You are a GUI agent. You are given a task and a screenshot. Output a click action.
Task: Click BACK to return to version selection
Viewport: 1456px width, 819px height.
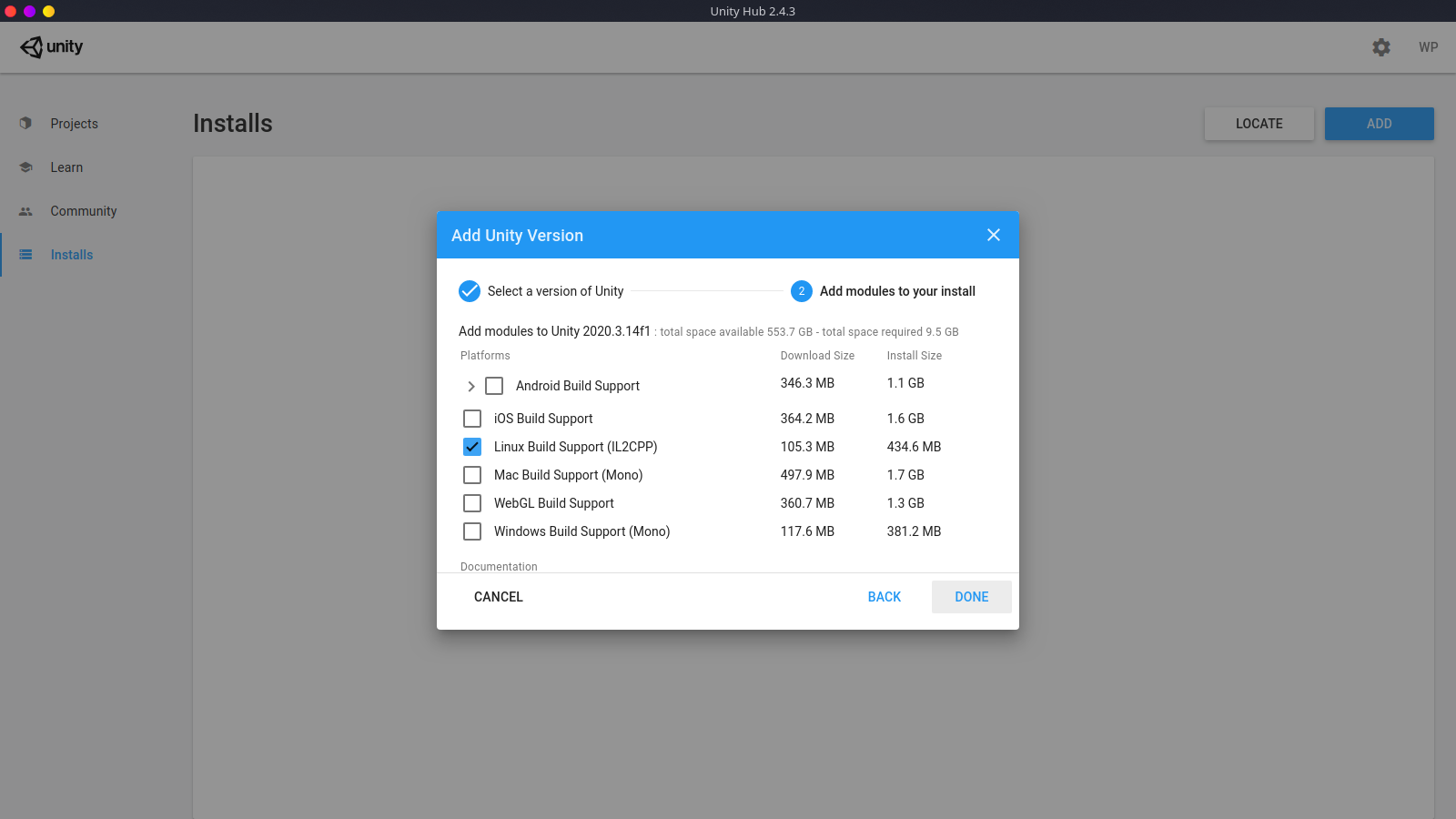point(885,597)
